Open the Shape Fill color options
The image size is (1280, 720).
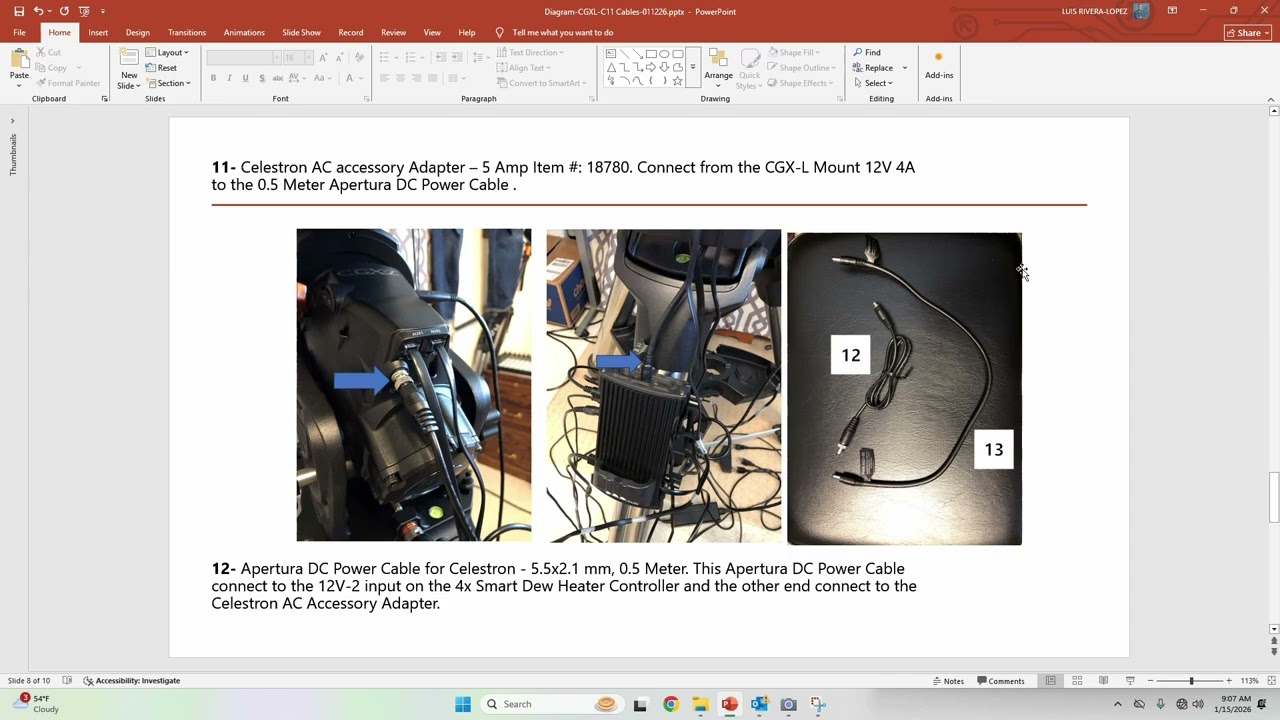[x=794, y=52]
